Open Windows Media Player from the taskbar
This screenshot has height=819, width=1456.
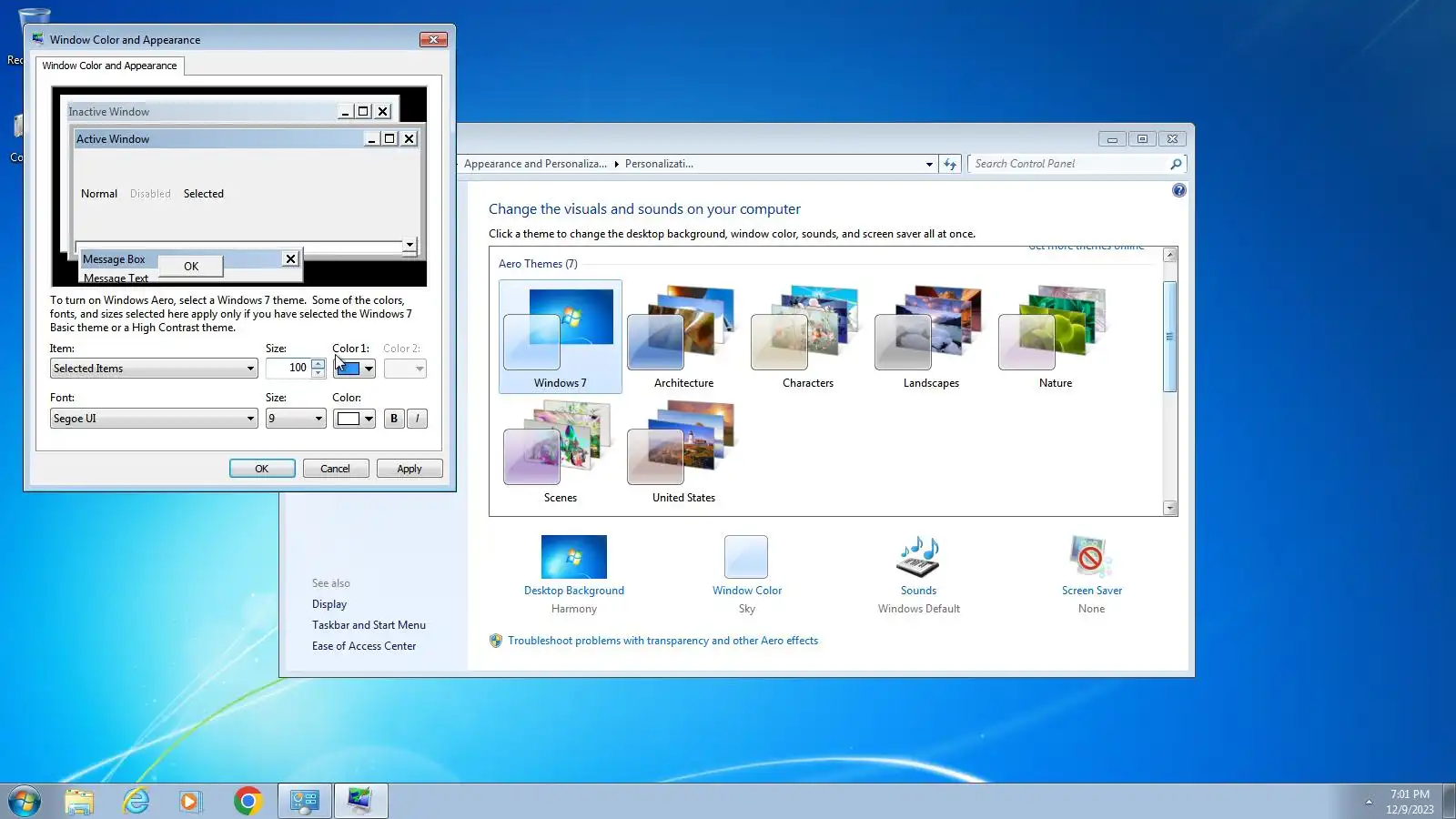(x=189, y=801)
